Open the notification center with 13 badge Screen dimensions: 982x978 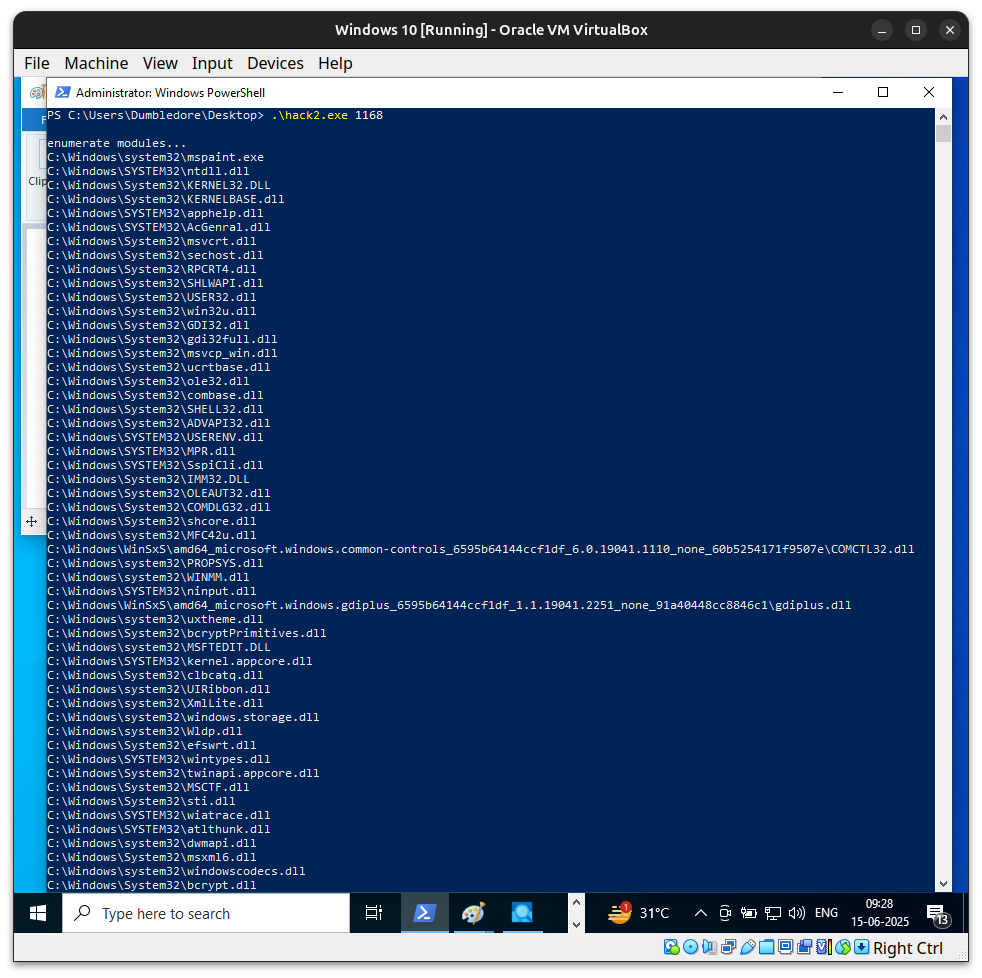click(x=938, y=914)
